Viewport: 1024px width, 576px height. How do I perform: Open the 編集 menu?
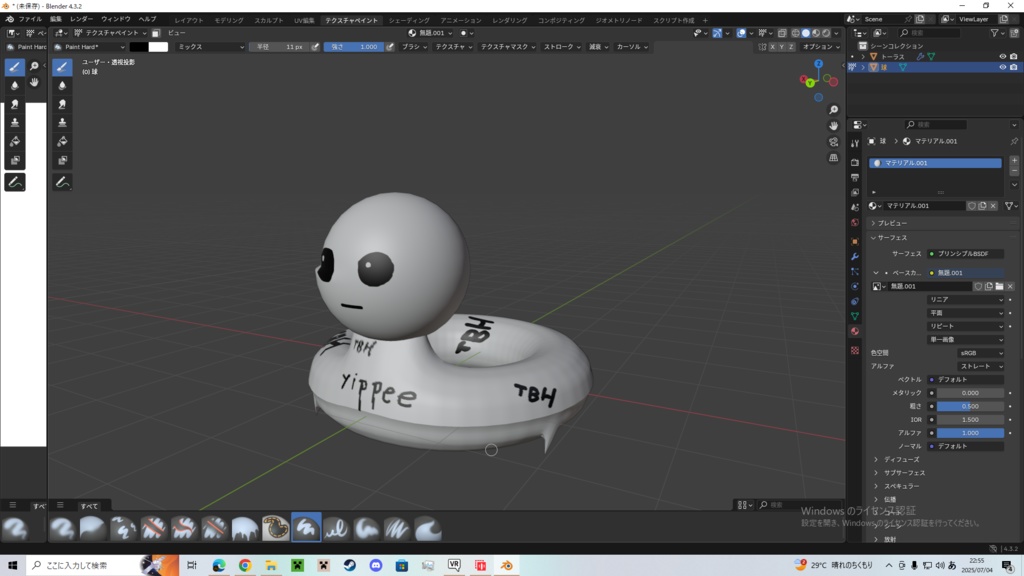click(56, 20)
